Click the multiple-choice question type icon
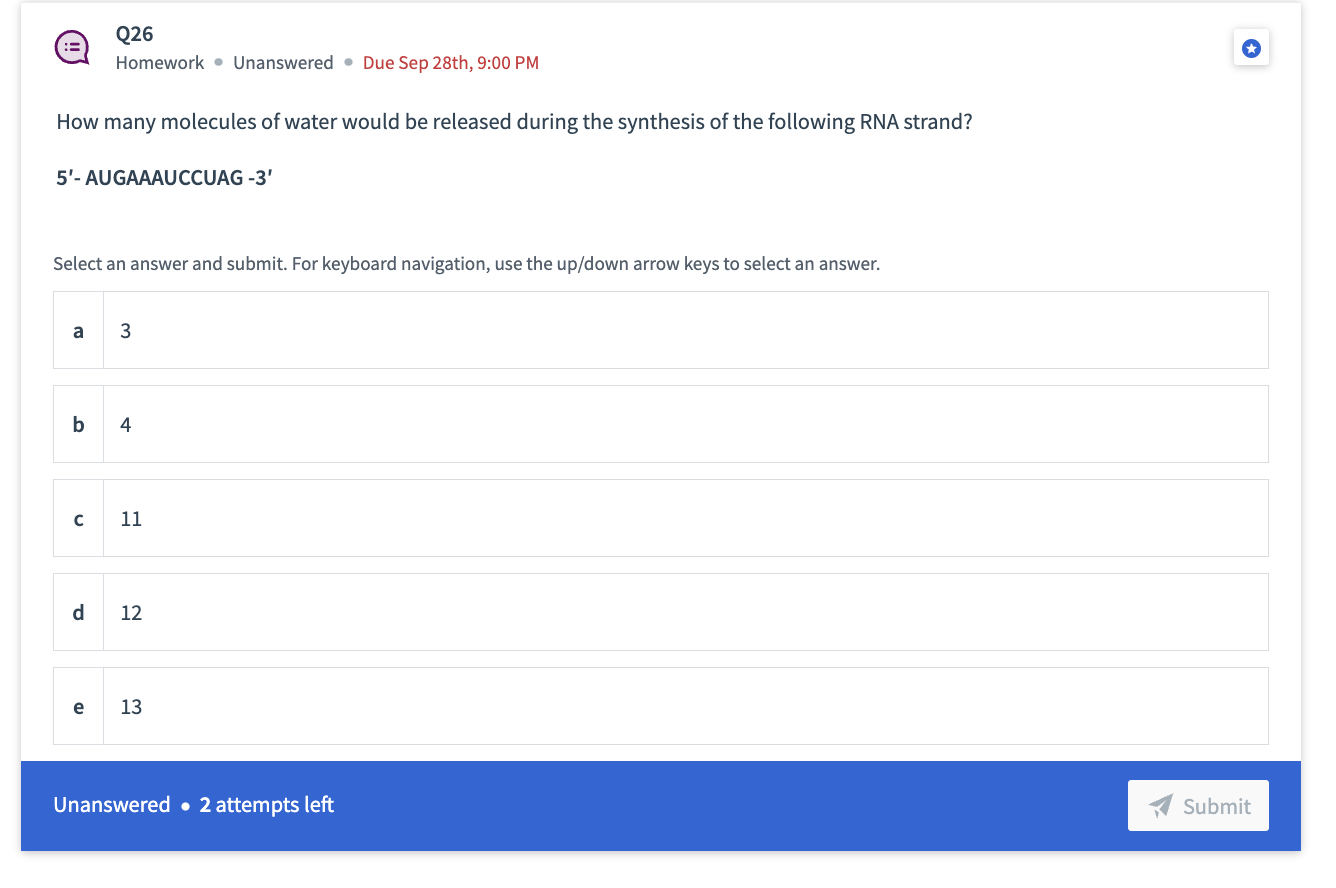 [x=71, y=46]
